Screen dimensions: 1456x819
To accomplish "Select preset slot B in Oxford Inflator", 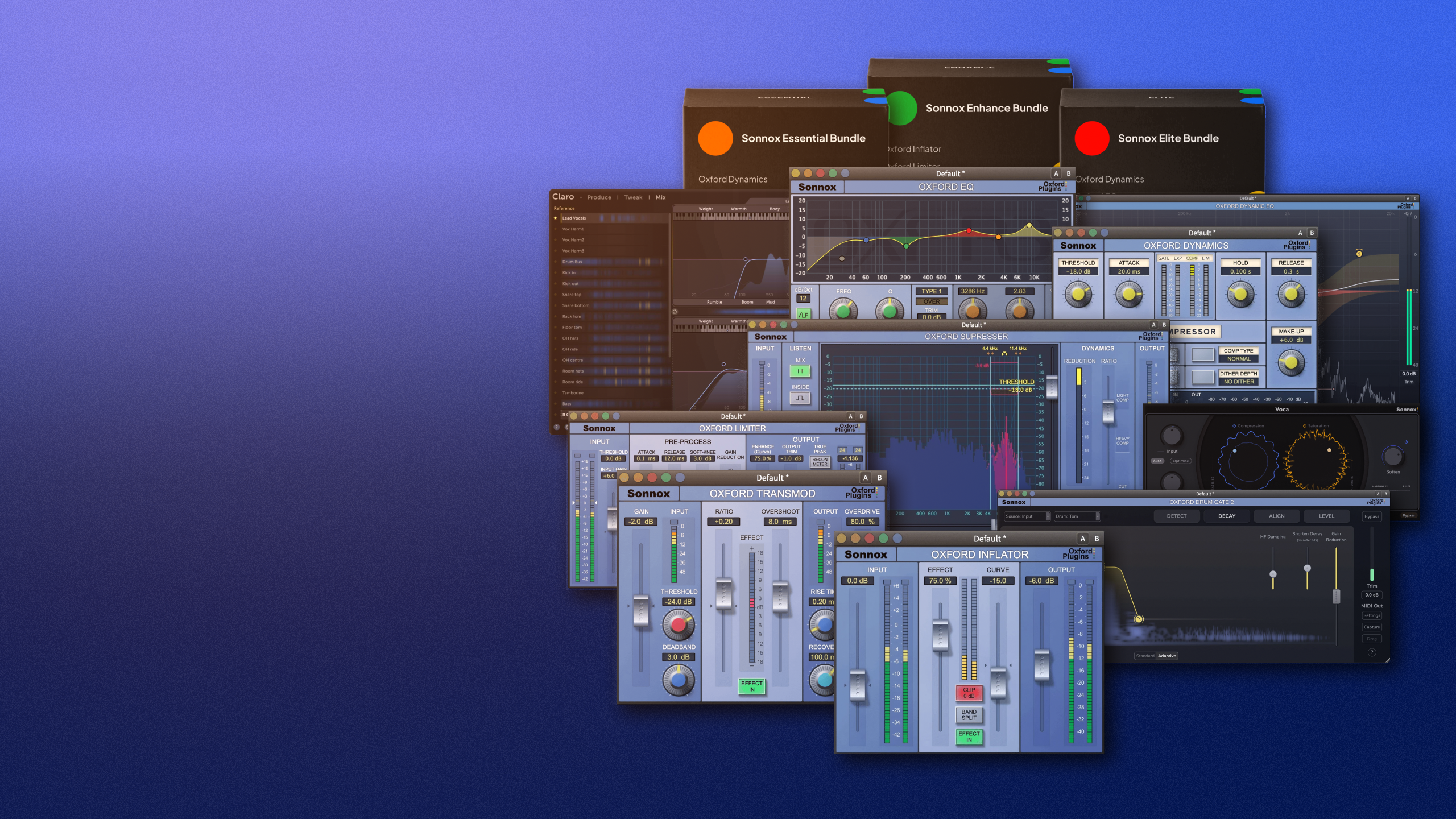I will 1097,539.
